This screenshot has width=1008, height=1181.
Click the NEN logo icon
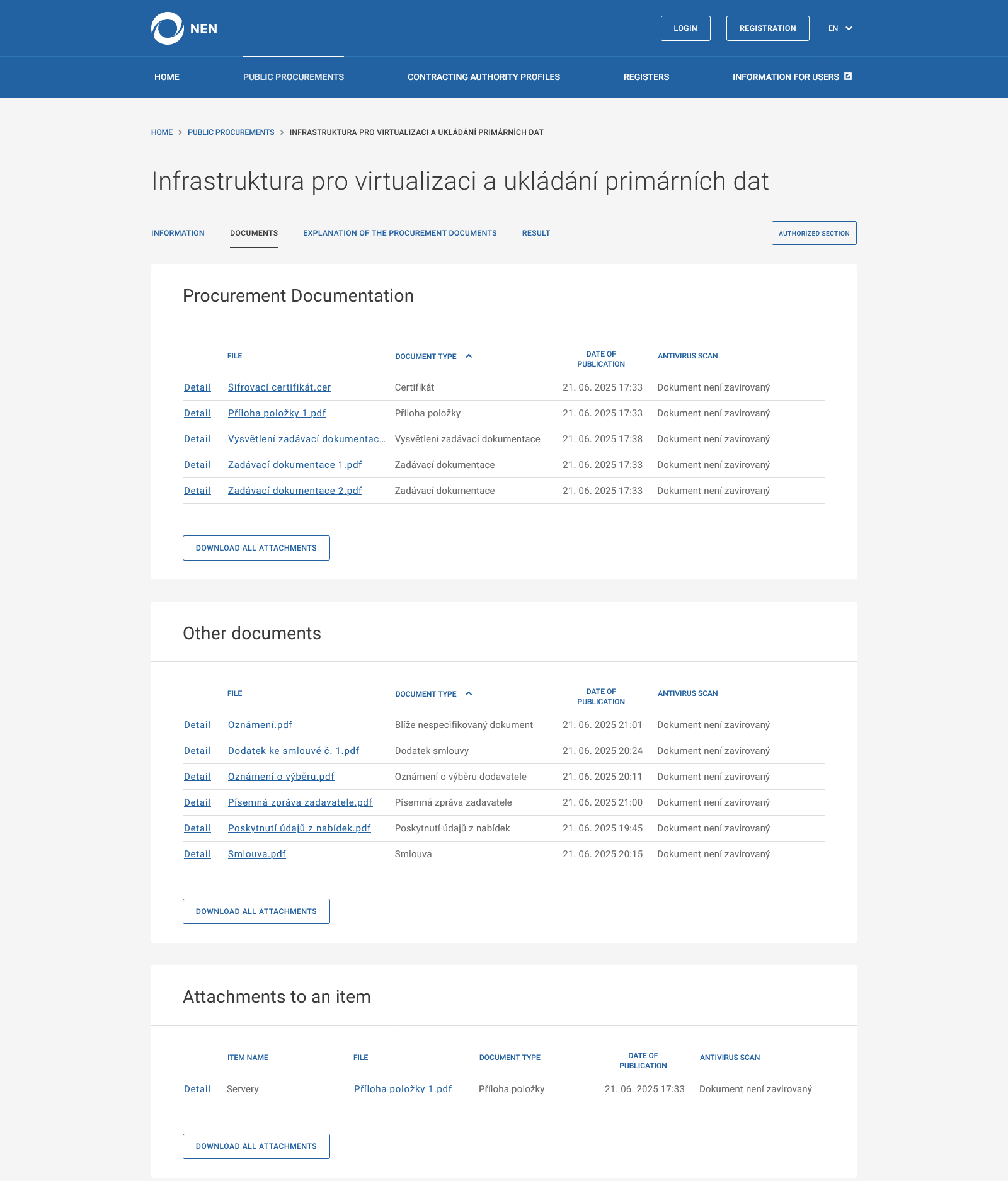pyautogui.click(x=167, y=28)
